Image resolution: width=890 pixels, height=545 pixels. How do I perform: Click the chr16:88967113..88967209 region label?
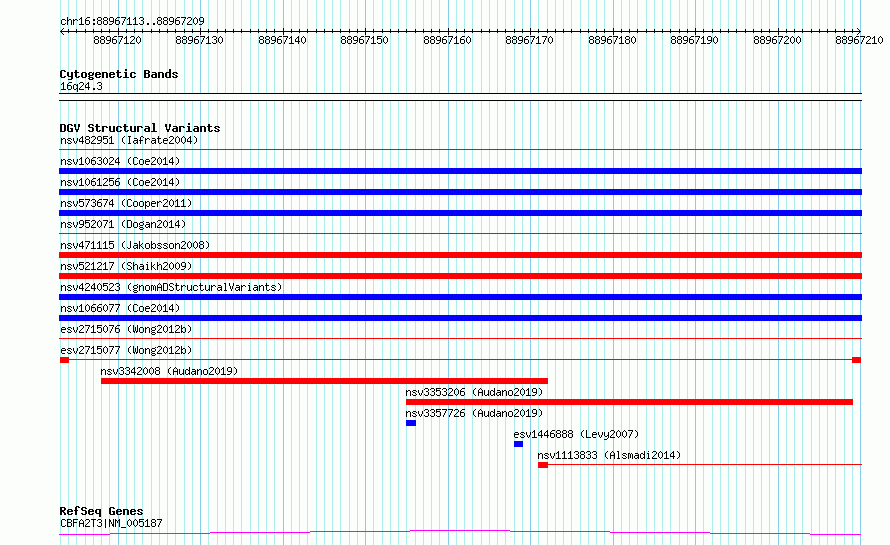[132, 21]
